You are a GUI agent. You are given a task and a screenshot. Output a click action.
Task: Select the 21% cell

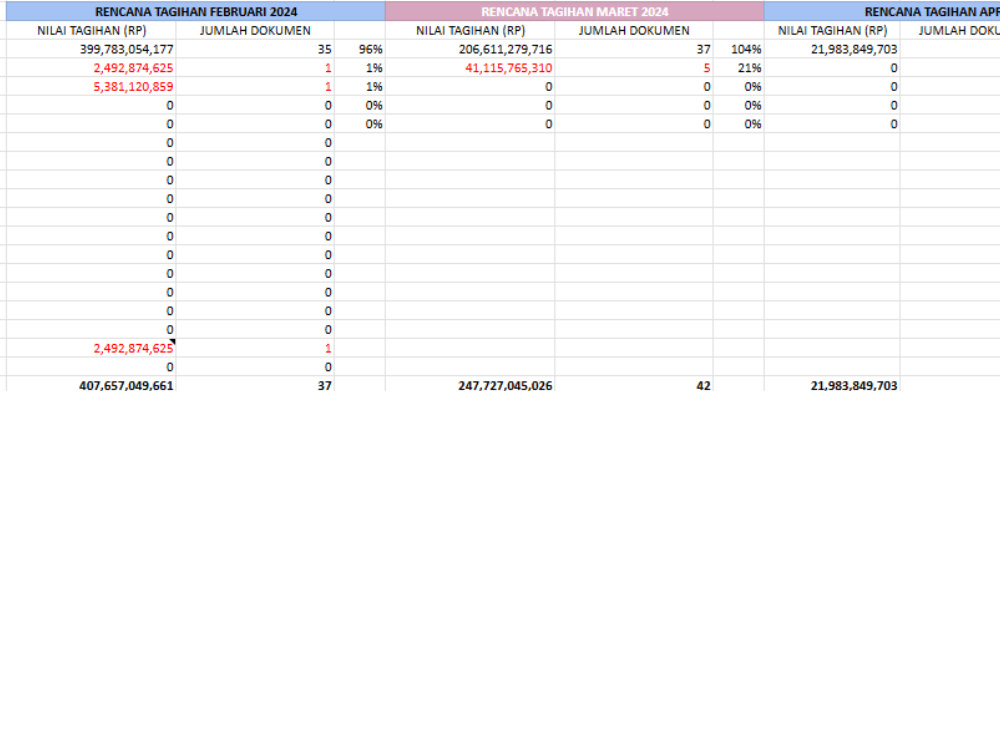pos(739,68)
